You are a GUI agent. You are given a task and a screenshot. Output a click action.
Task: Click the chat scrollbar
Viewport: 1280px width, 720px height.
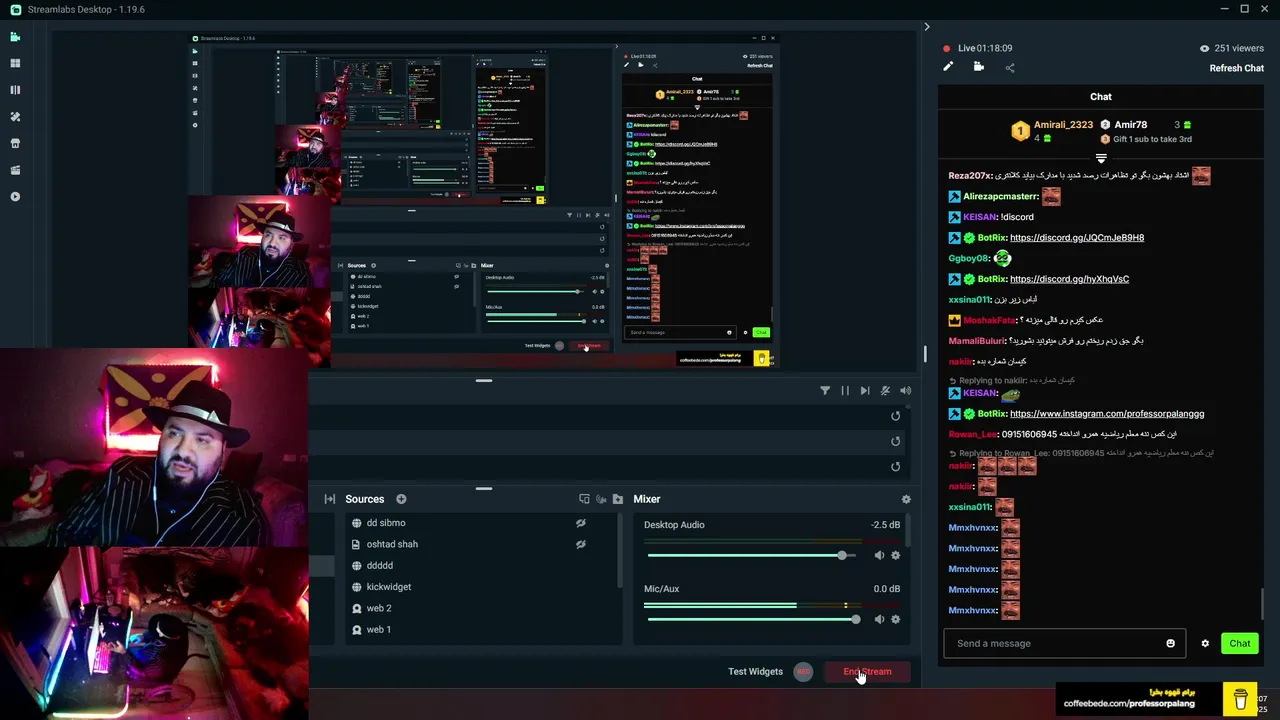[x=1264, y=603]
